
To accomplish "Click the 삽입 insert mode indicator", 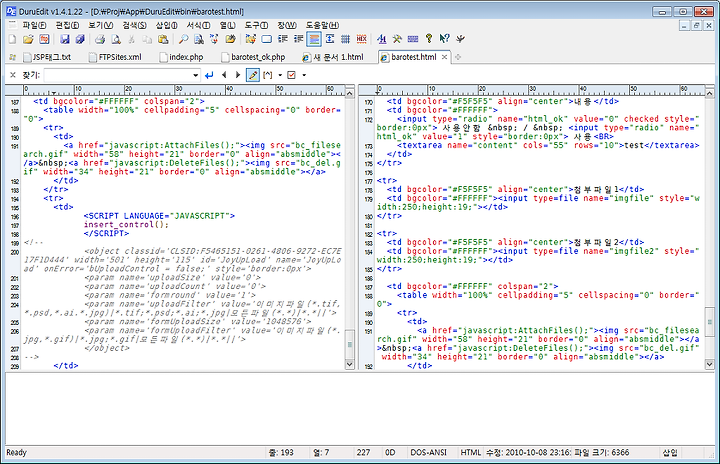I will coord(670,453).
